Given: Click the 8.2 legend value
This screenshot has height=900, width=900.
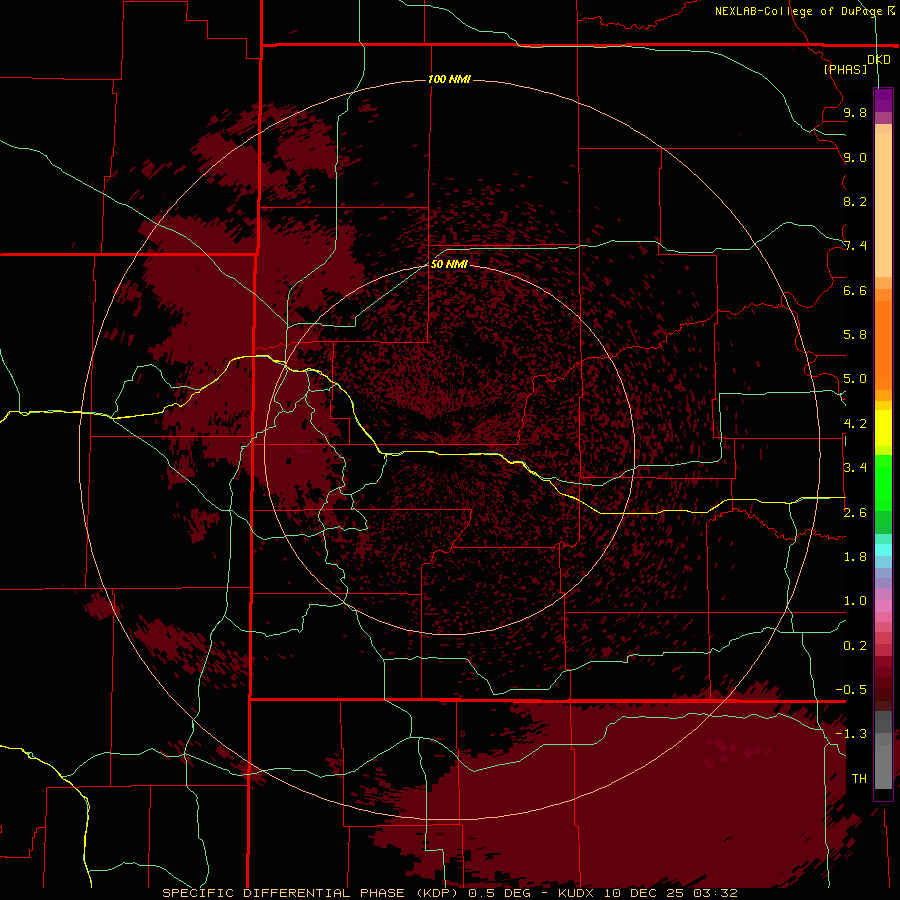Looking at the screenshot, I should [x=855, y=201].
